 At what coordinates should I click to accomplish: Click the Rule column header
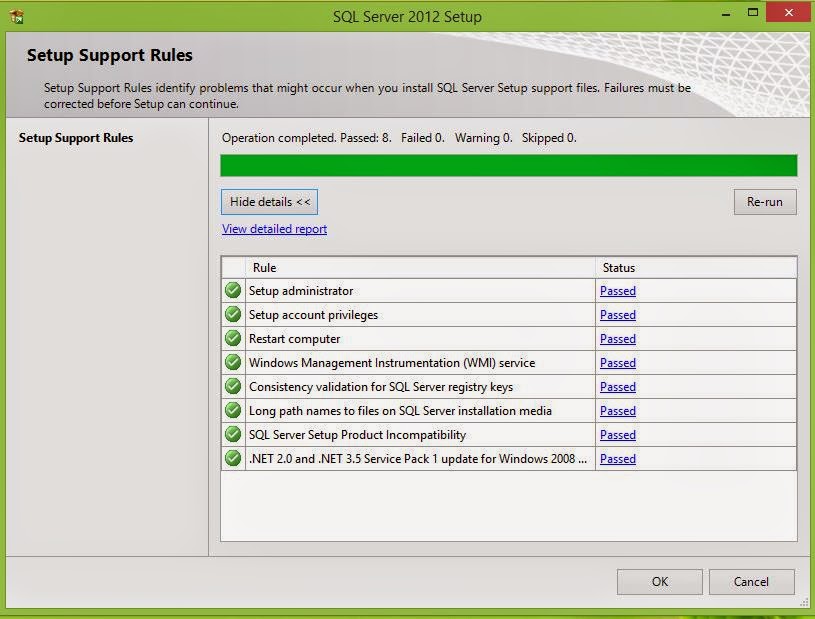[x=420, y=268]
